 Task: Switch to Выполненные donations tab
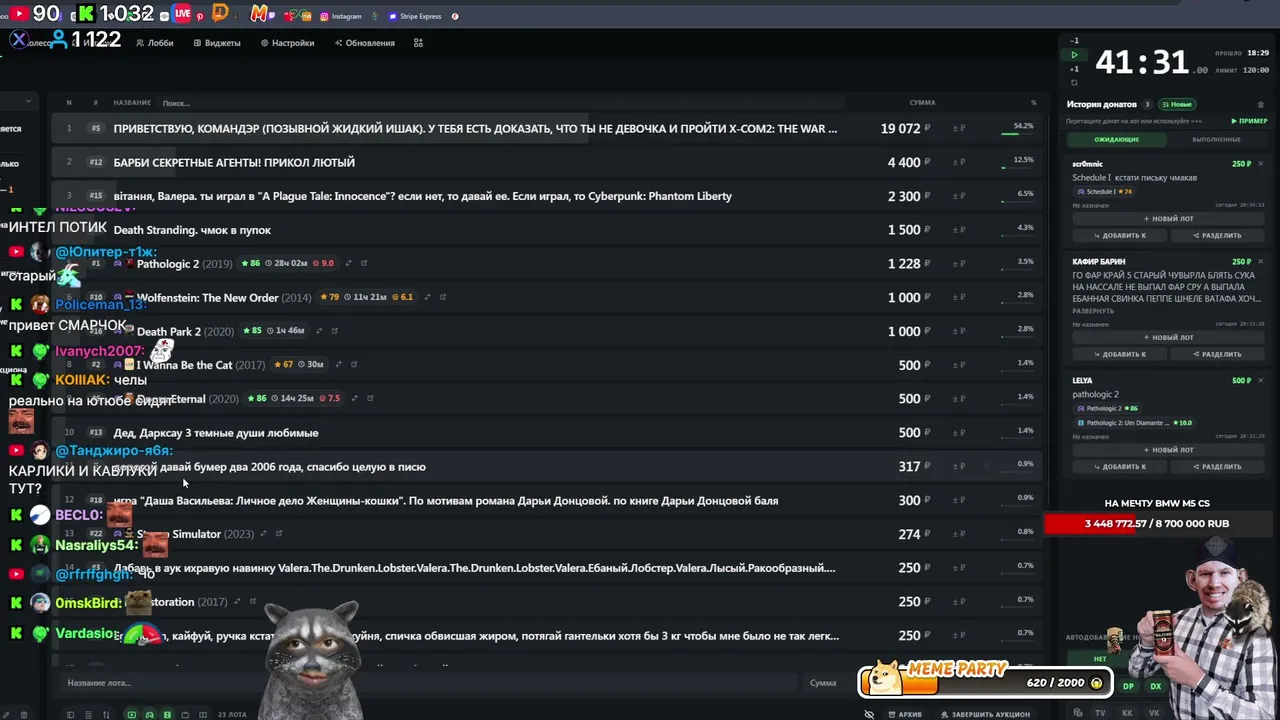tap(1216, 139)
